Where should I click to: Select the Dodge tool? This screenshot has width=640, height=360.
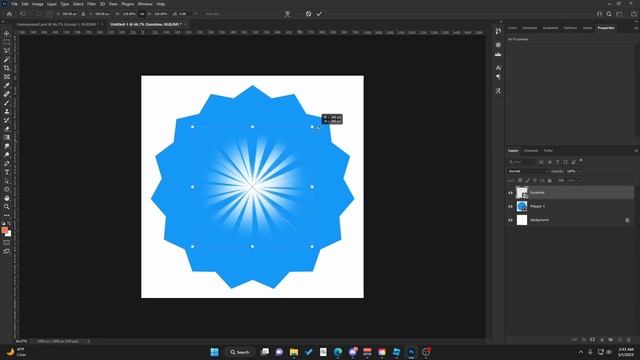(x=7, y=155)
